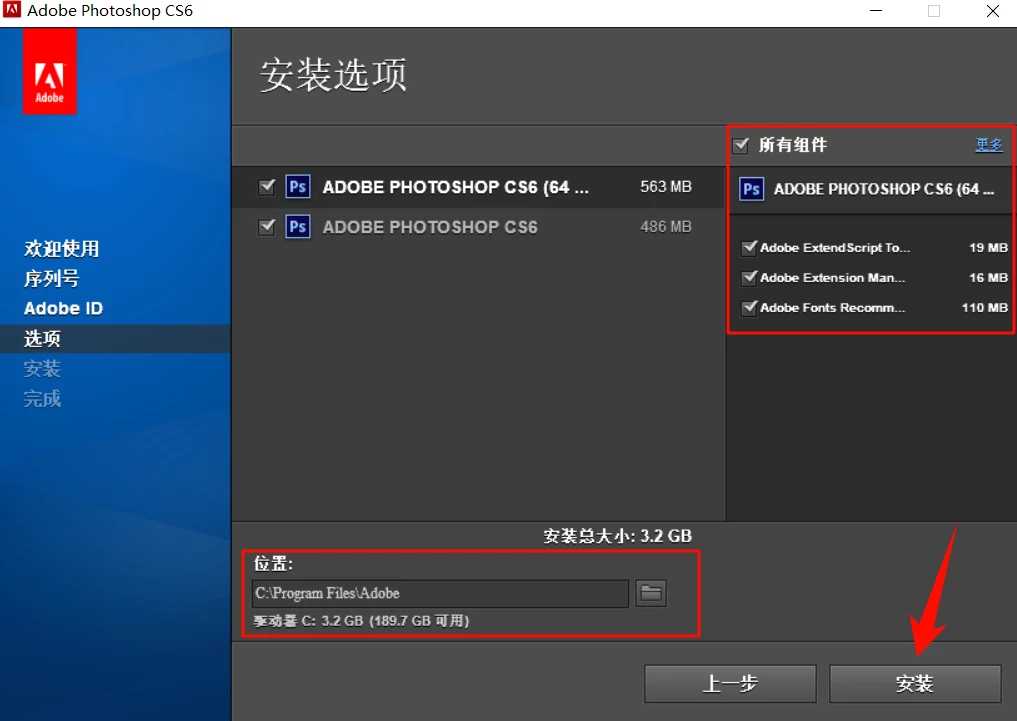Go to 序列号 step in sidebar
The image size is (1017, 721).
52,278
